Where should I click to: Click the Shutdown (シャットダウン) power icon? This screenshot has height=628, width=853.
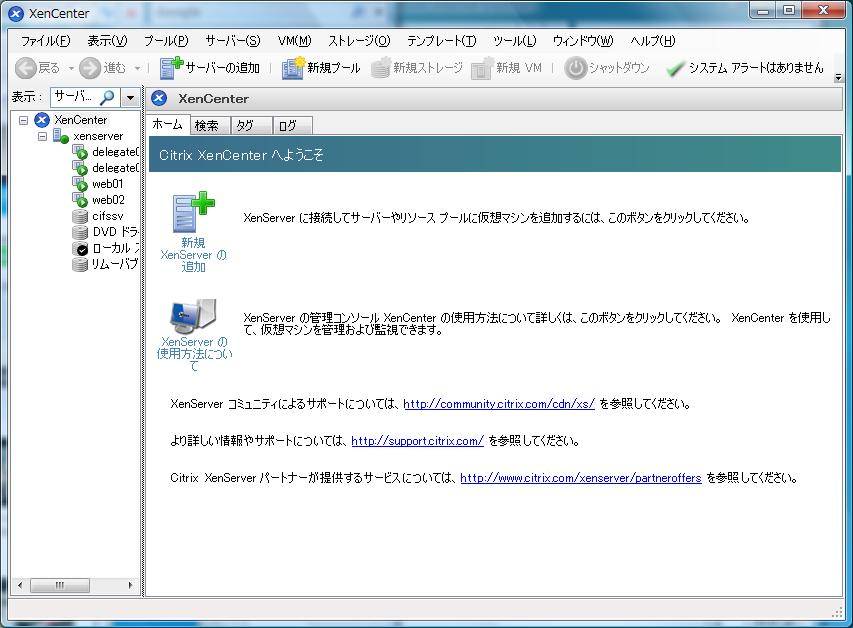575,68
